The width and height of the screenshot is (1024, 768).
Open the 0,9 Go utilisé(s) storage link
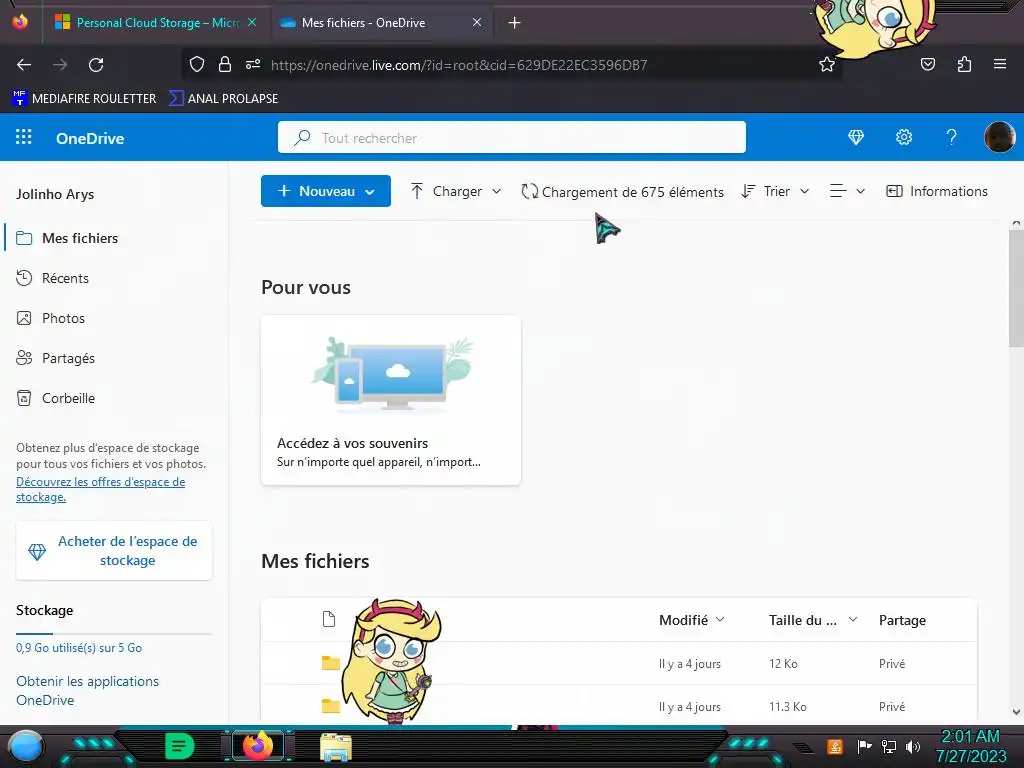click(x=79, y=648)
